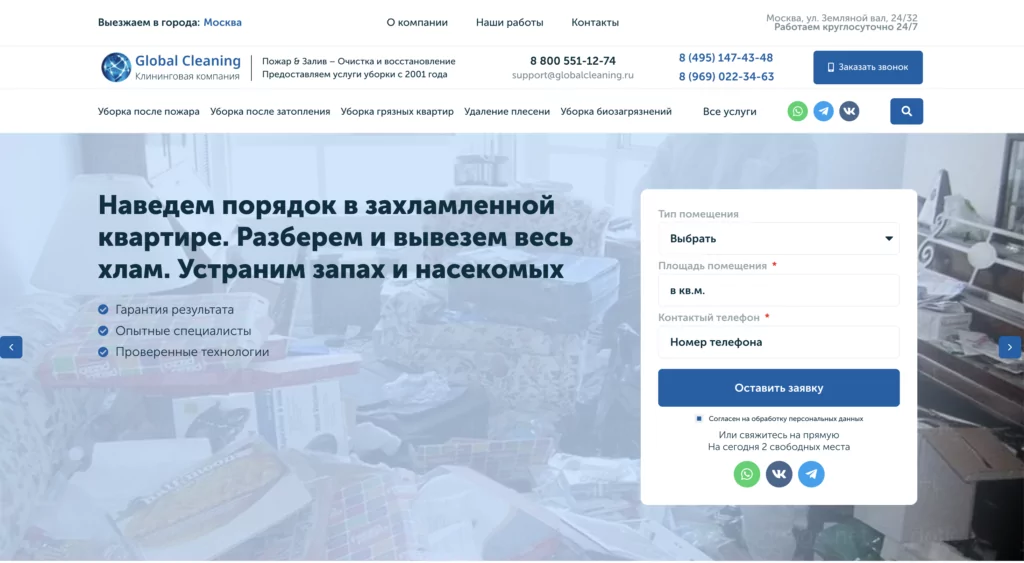1024x563 pixels.
Task: Click the blue search magnifier button
Action: coord(906,111)
